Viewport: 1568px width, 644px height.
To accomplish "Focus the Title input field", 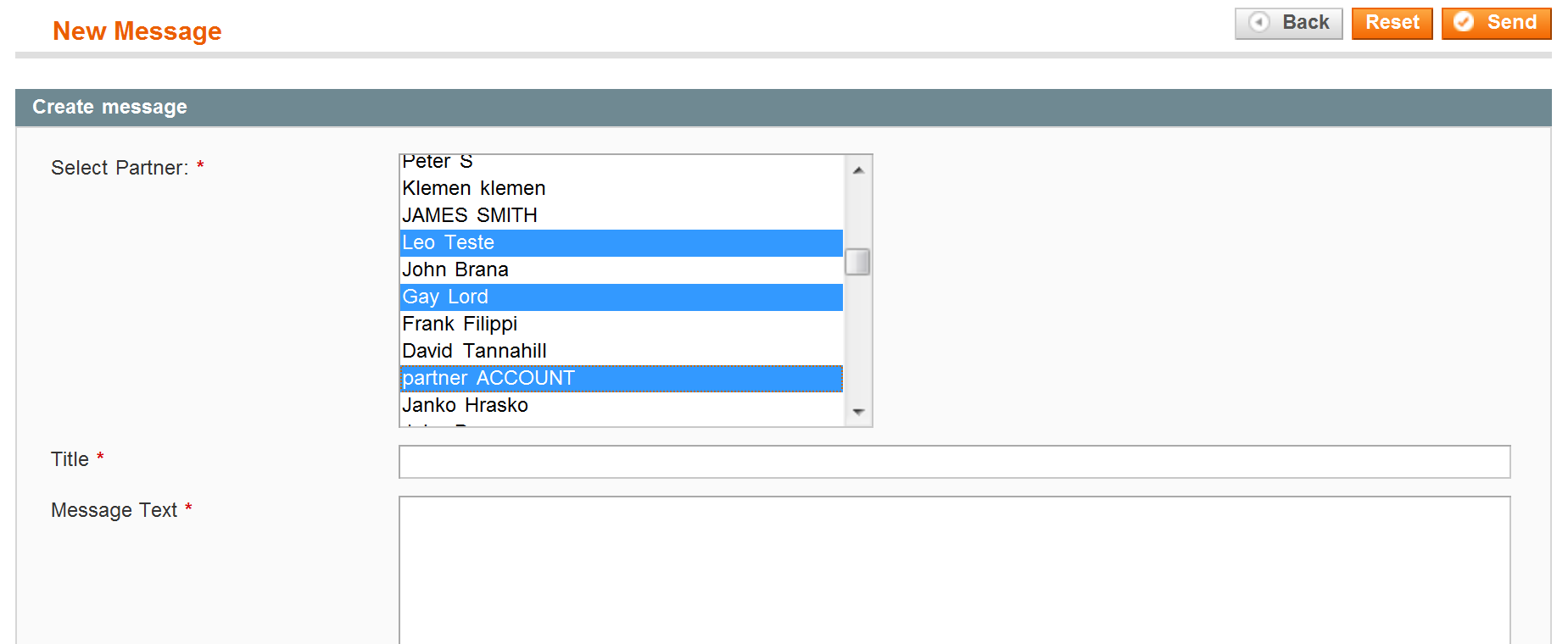I will pos(954,462).
